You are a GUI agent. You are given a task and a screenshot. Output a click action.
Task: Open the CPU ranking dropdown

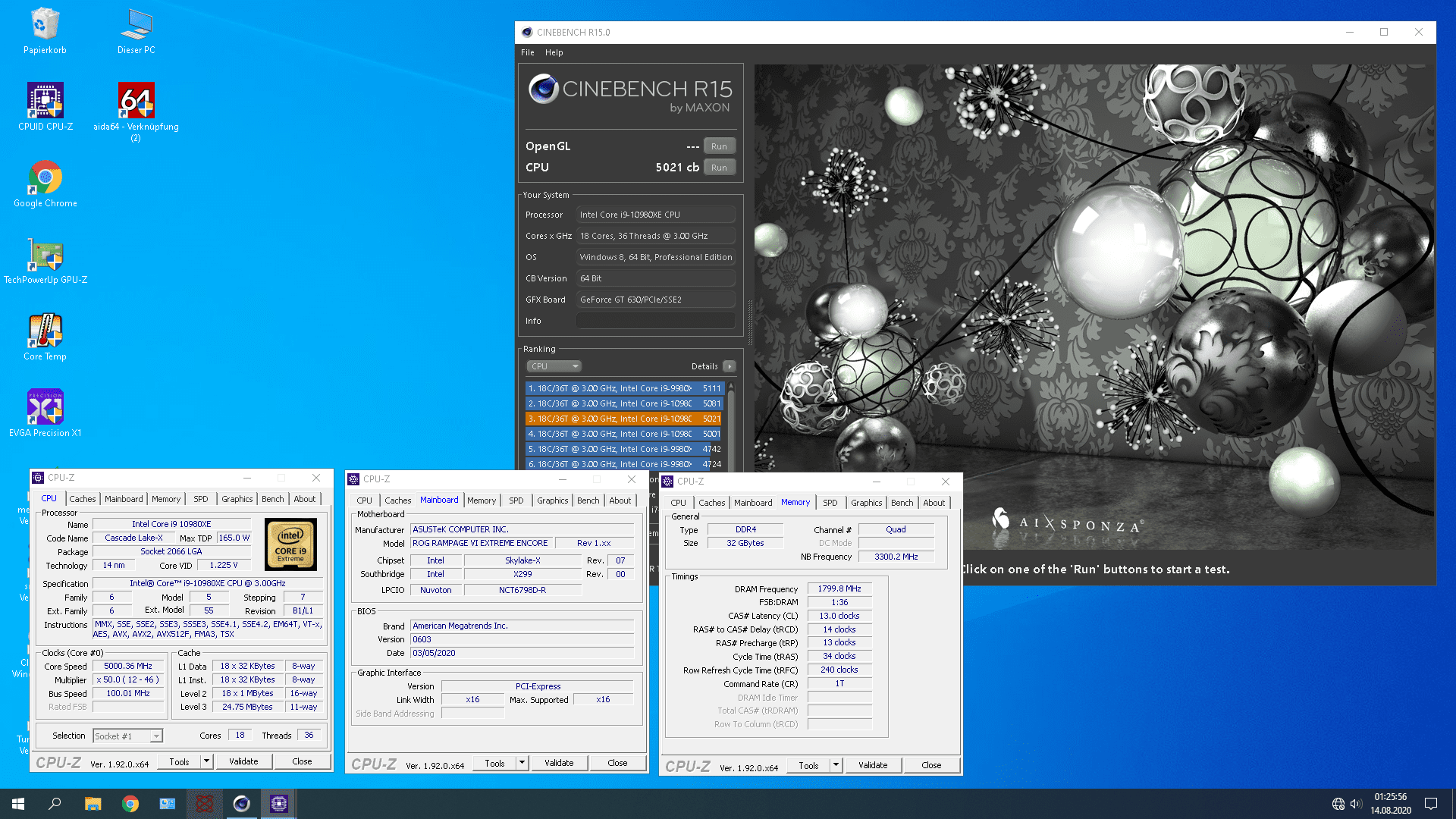554,366
